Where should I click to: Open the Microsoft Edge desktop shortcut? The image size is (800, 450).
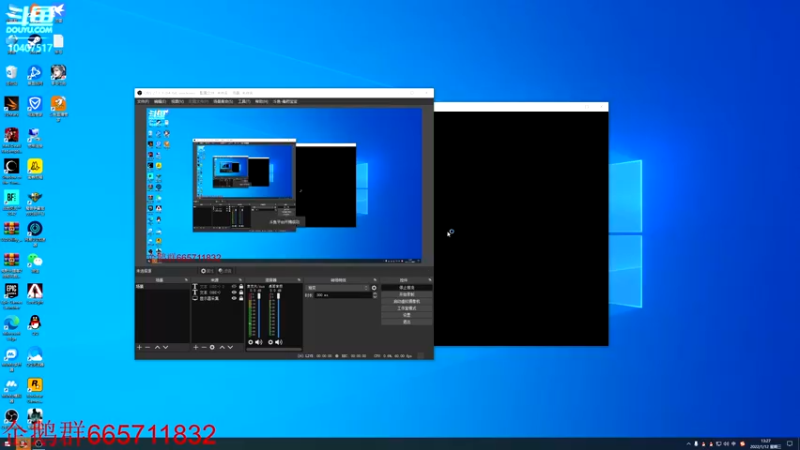(11, 328)
